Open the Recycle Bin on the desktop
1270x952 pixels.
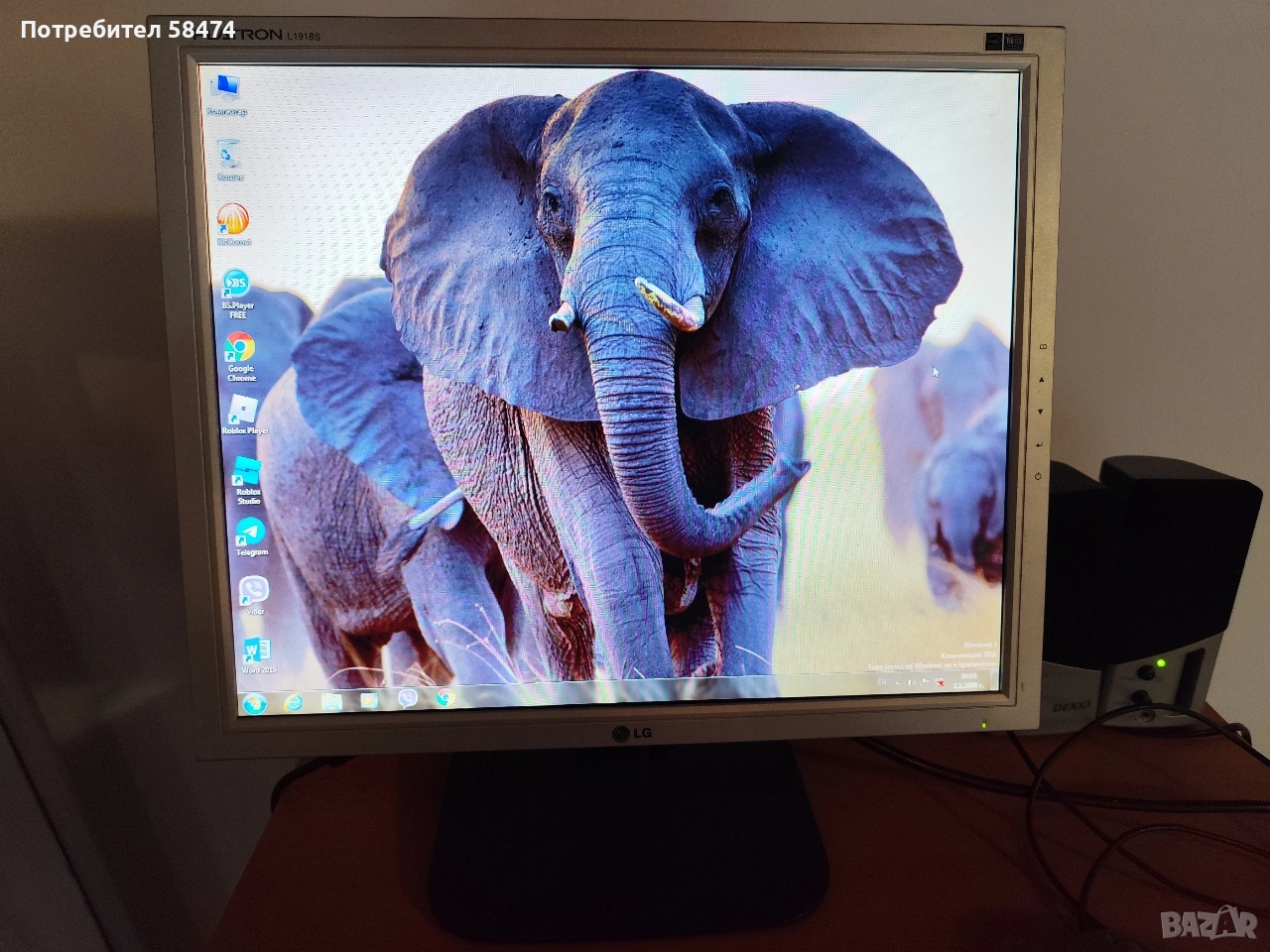230,158
